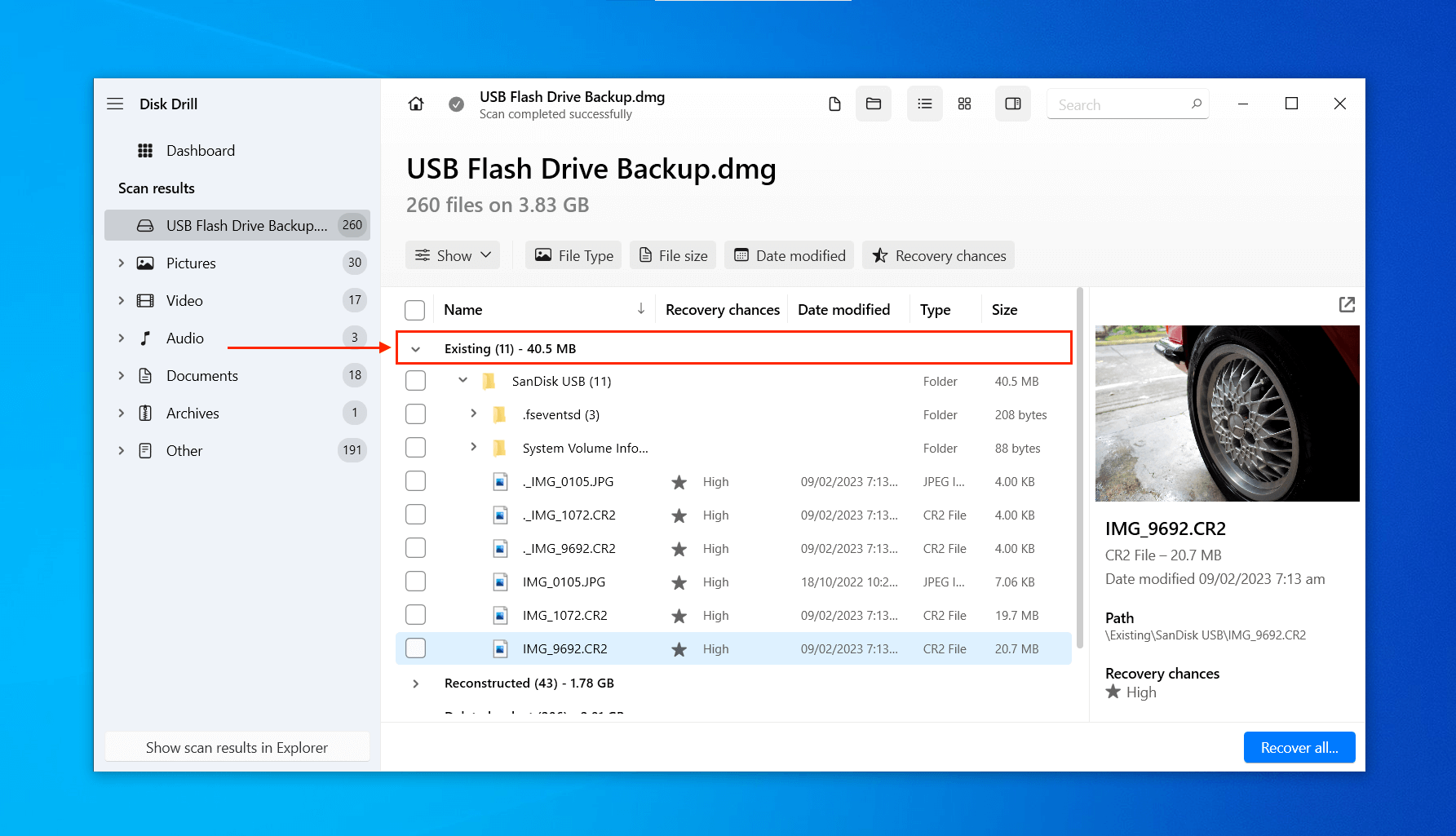Open IMG_9692.CR2 preview in external window
The width and height of the screenshot is (1456, 836).
pyautogui.click(x=1347, y=304)
